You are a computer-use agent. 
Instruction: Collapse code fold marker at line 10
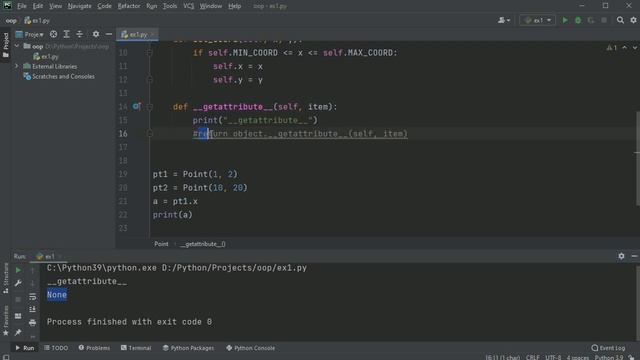149,53
